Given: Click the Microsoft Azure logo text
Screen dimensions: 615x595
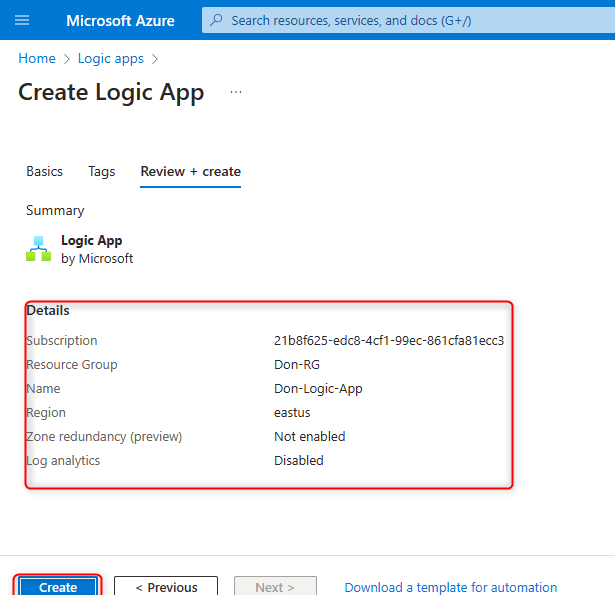Looking at the screenshot, I should point(120,20).
